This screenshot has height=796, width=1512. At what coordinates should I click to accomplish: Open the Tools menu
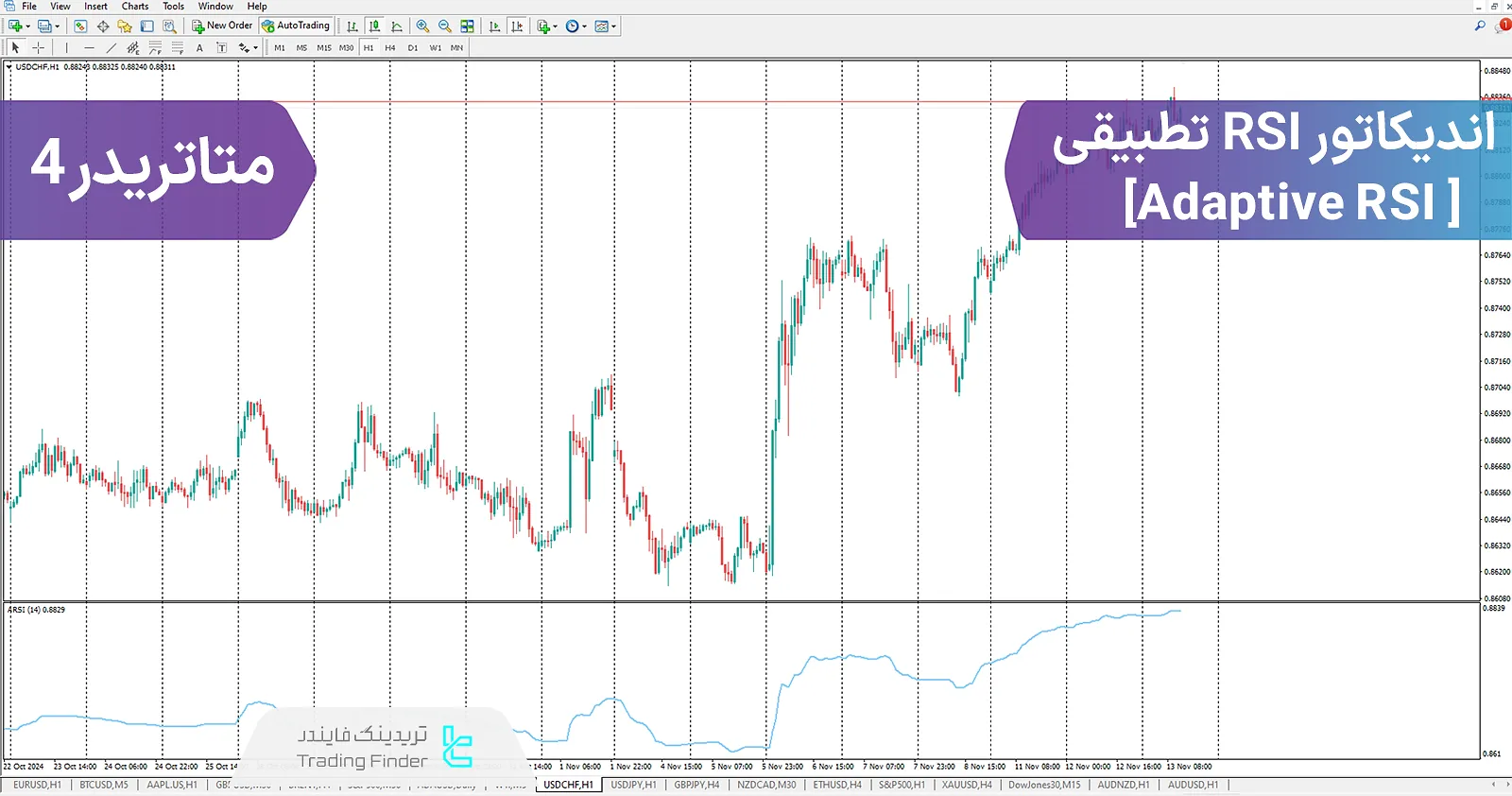[174, 6]
